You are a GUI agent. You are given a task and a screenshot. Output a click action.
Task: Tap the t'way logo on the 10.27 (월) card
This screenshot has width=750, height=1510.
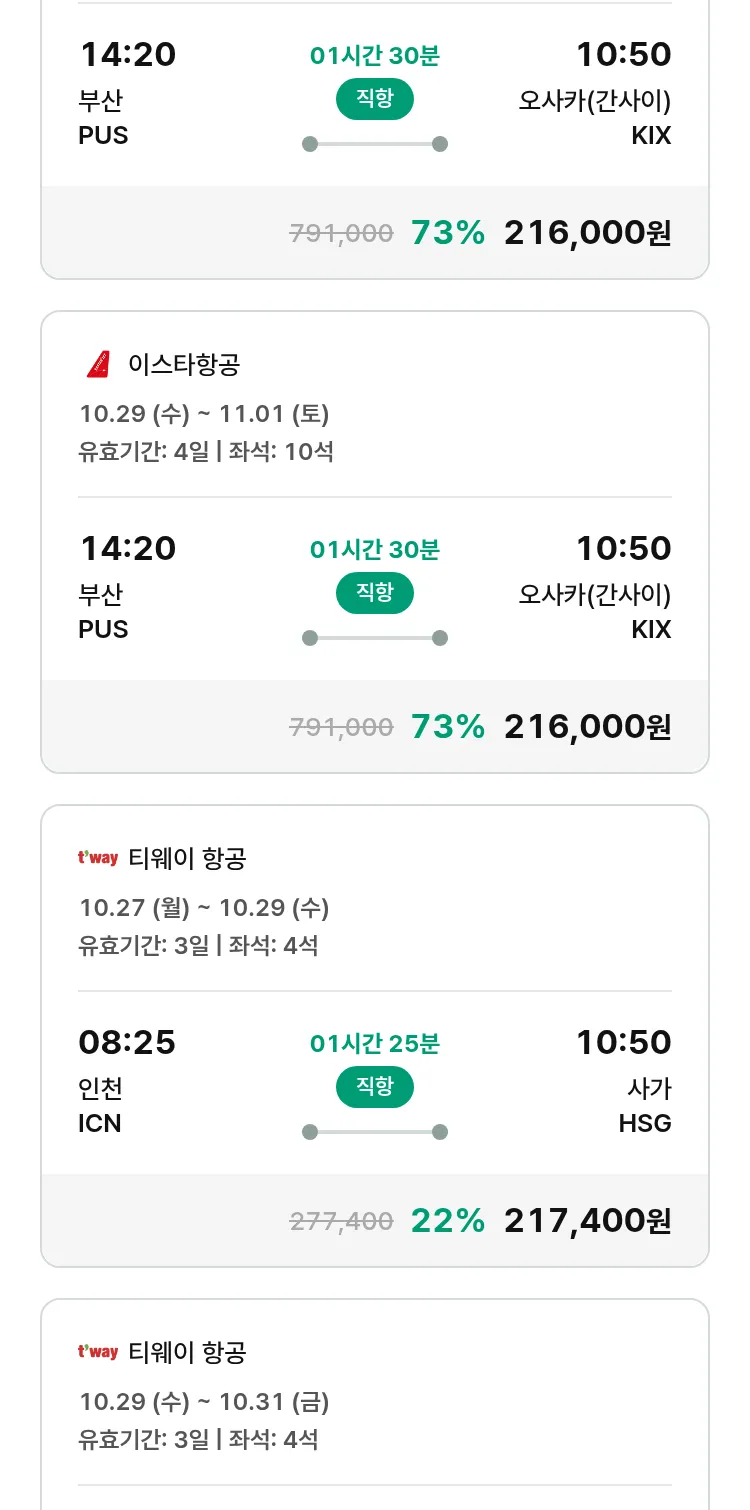pyautogui.click(x=98, y=858)
